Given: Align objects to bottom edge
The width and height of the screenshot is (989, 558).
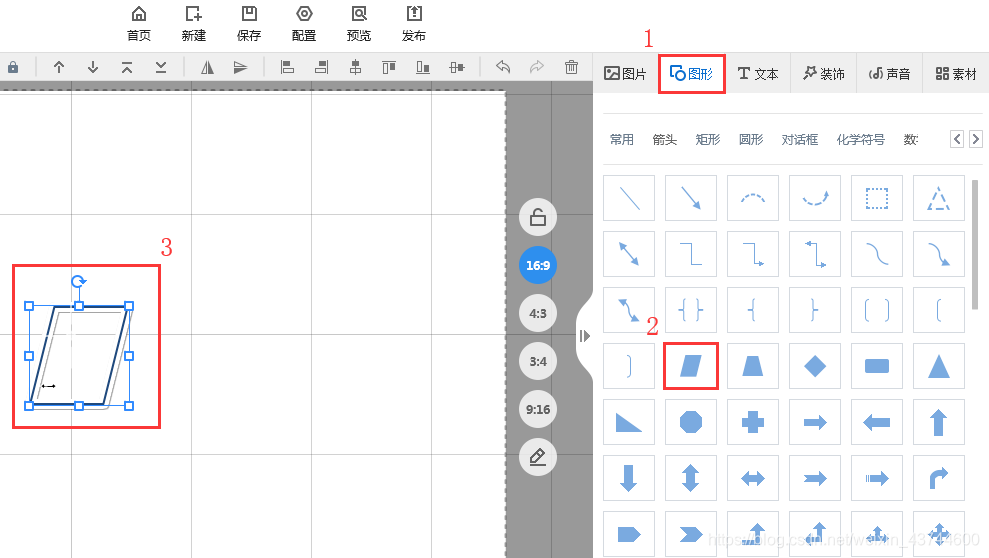Looking at the screenshot, I should click(x=423, y=67).
